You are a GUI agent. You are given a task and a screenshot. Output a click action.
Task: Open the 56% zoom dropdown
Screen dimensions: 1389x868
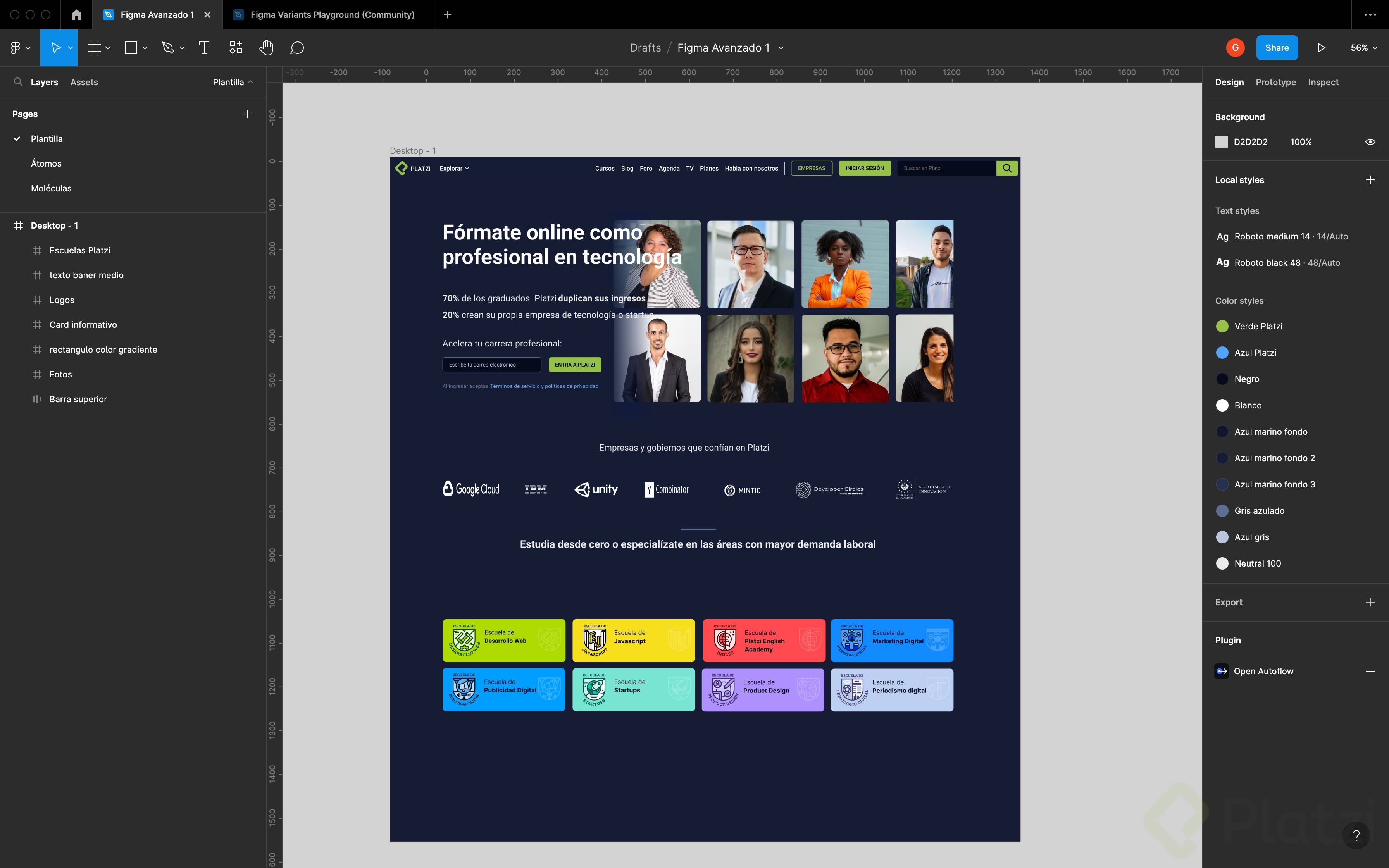click(x=1364, y=48)
